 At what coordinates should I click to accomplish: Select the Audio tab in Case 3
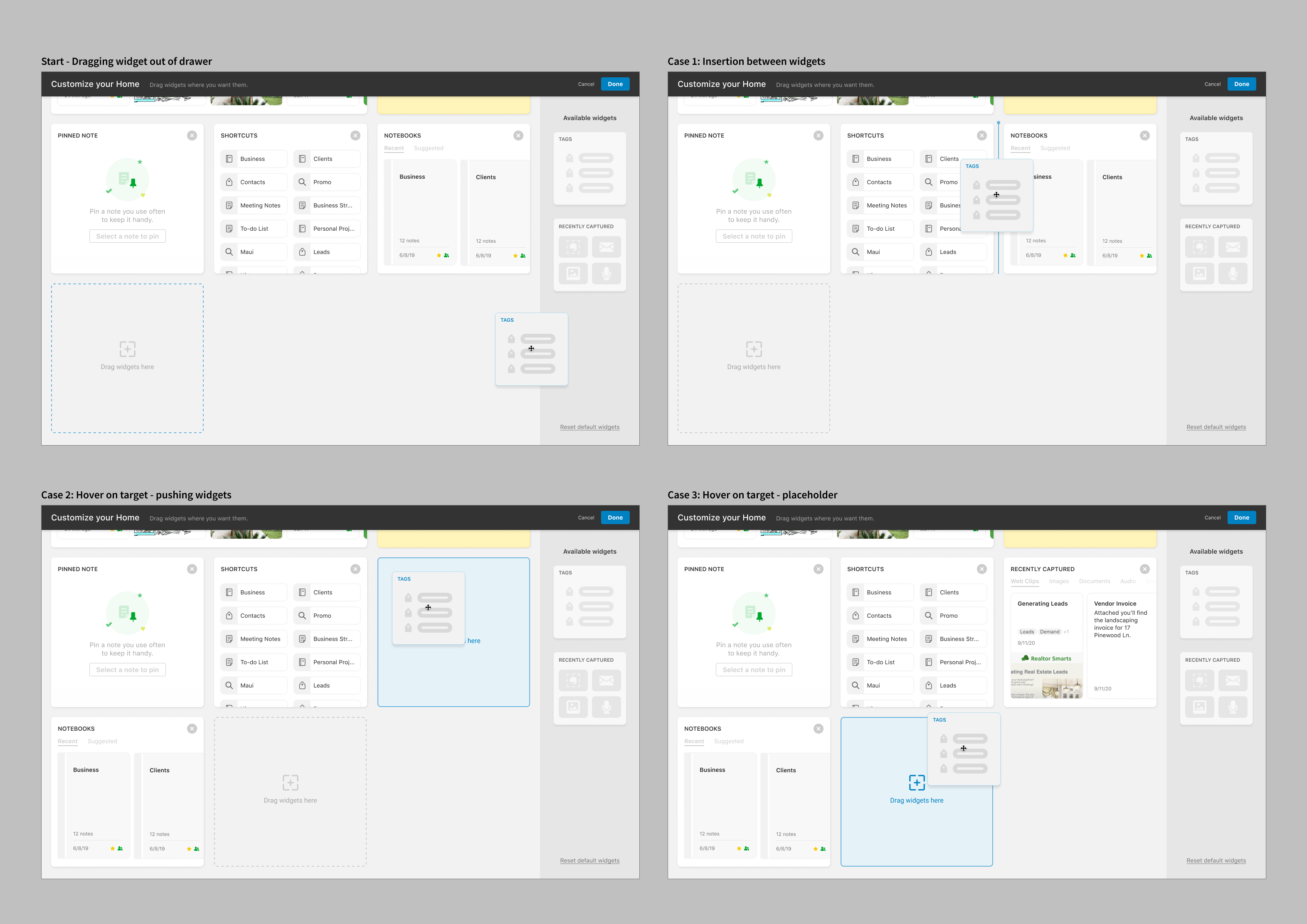click(1128, 581)
